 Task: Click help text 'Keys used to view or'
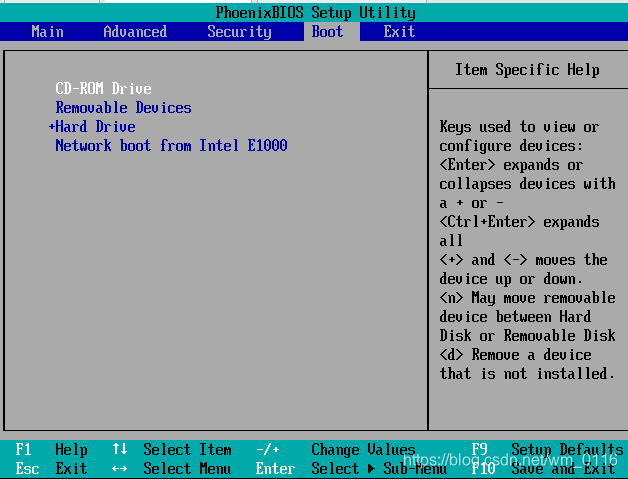point(519,127)
